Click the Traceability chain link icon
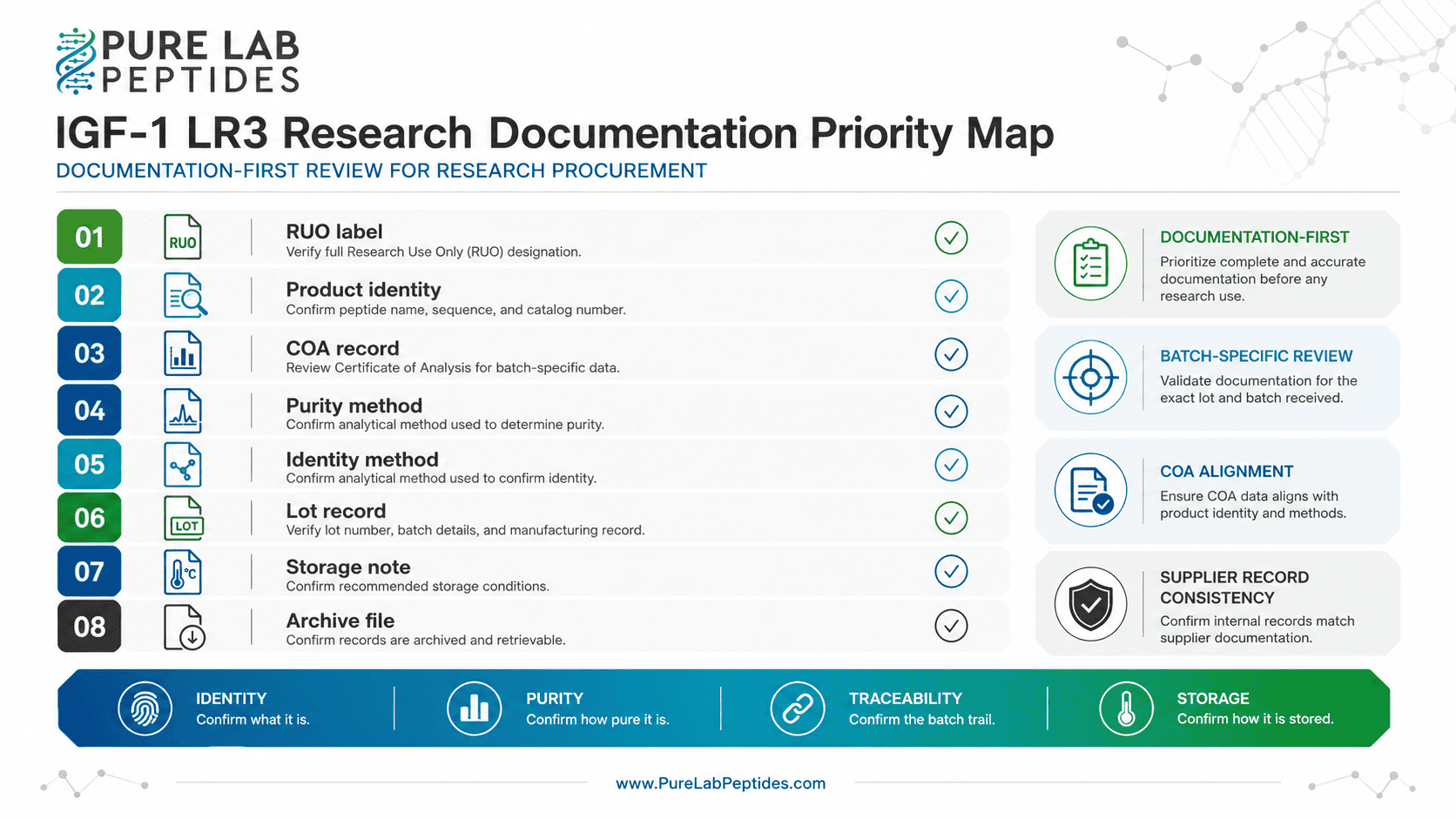Viewport: 1456px width, 819px height. click(798, 708)
